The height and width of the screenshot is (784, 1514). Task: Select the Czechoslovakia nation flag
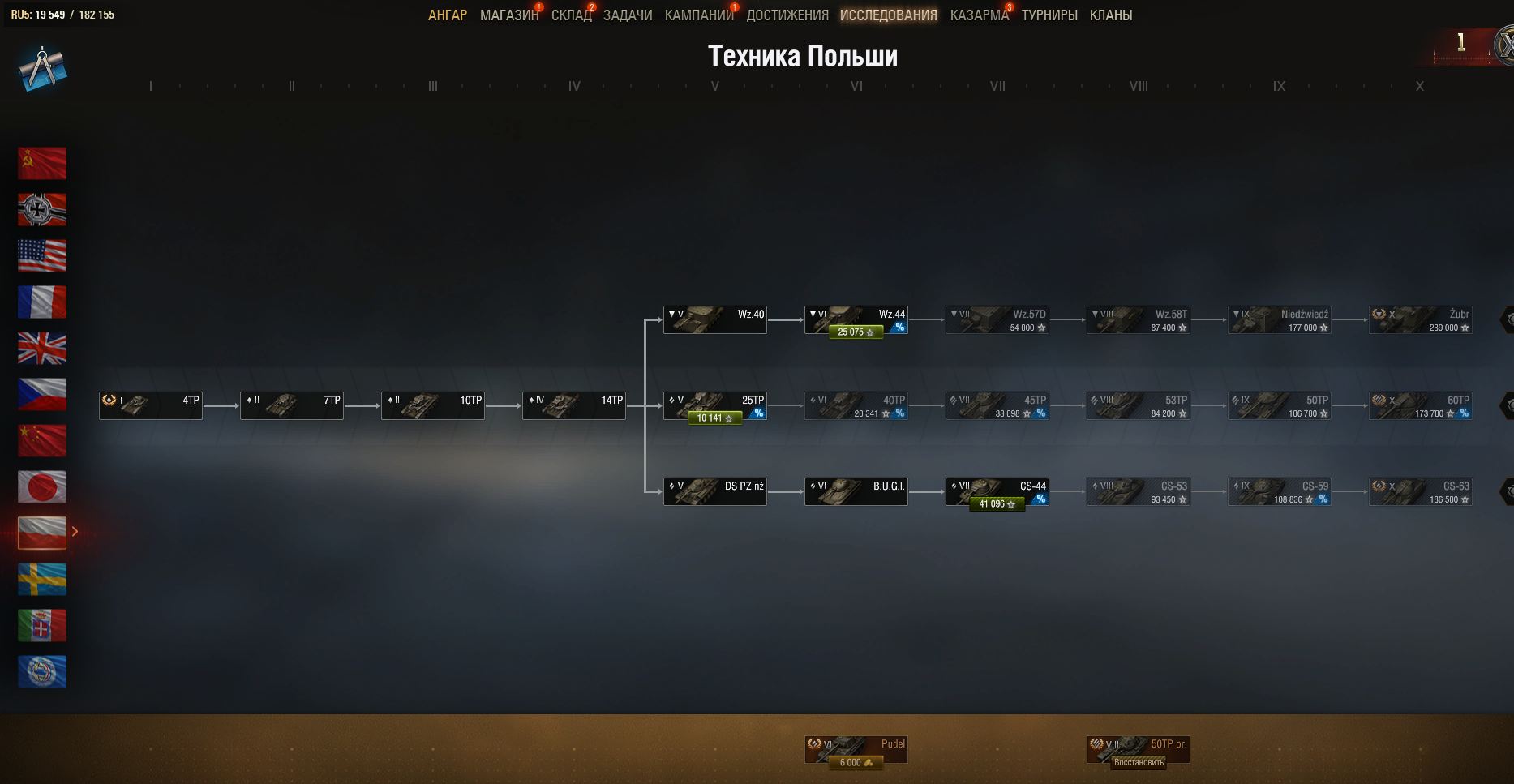[x=42, y=394]
